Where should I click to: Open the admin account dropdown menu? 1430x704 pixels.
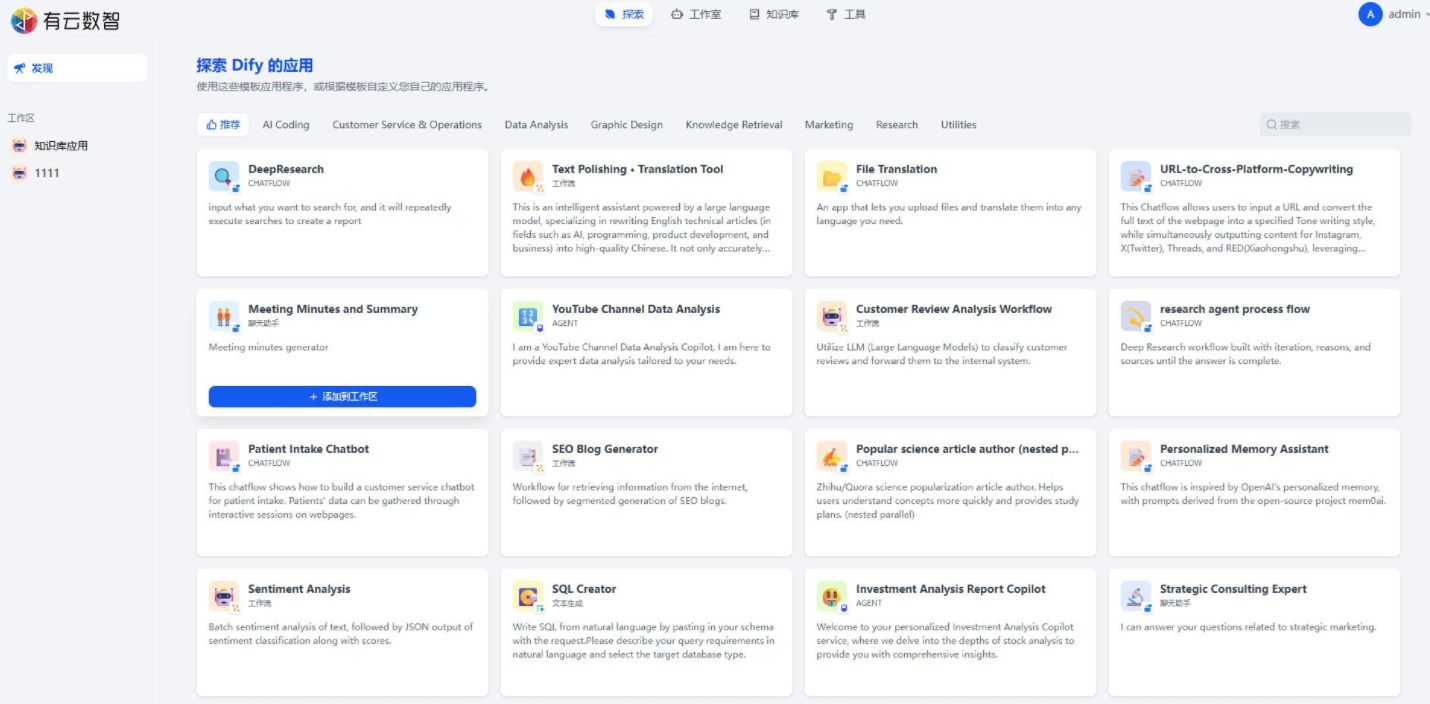coord(1404,14)
